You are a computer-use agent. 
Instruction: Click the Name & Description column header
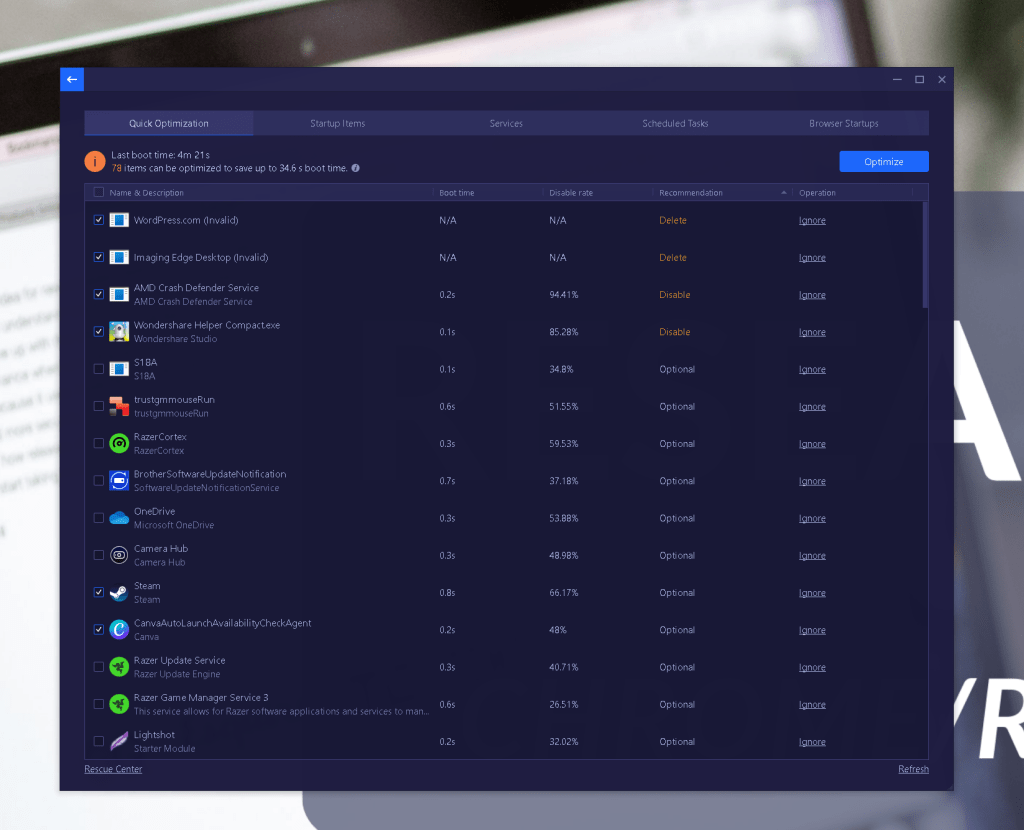(x=146, y=193)
